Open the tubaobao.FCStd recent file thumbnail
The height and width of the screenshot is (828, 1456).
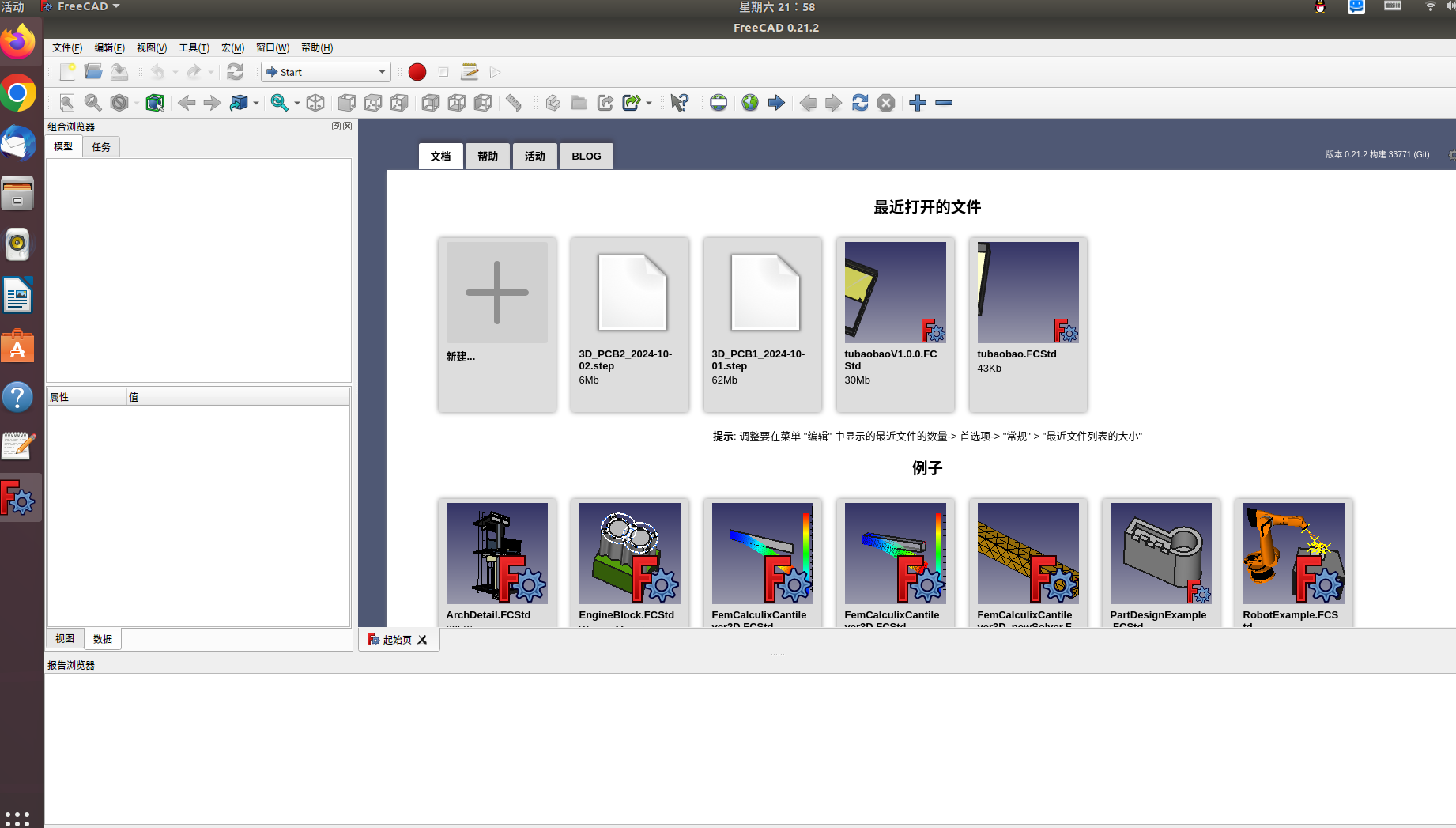pos(1028,293)
